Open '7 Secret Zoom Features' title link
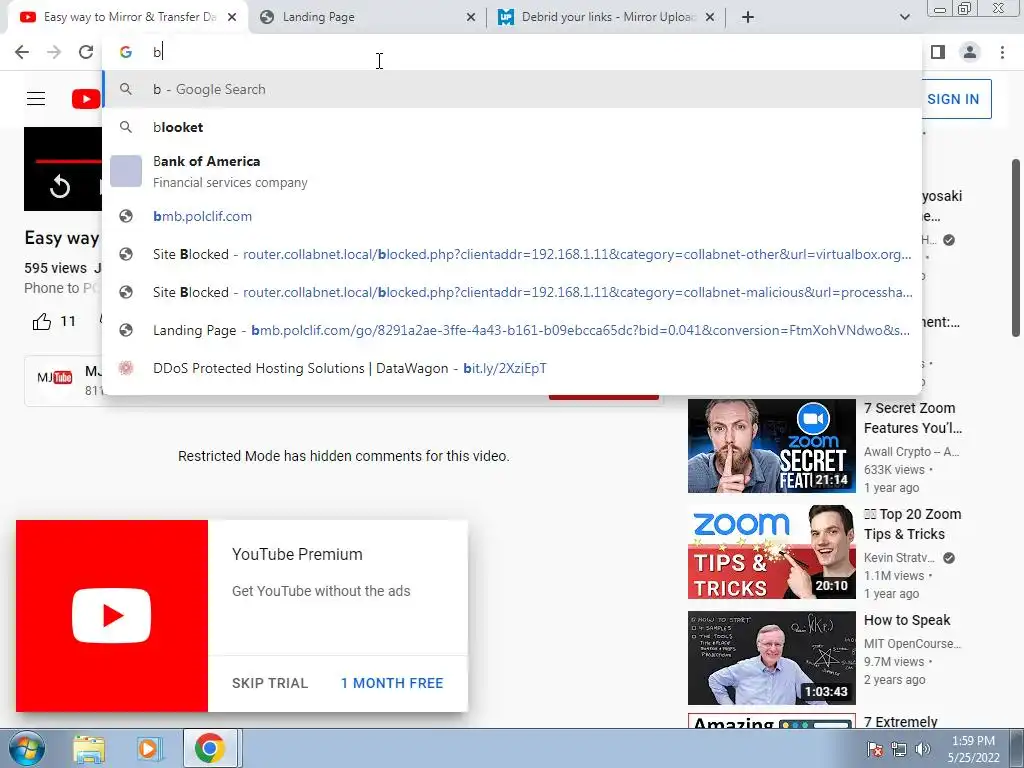This screenshot has height=768, width=1024. [913, 418]
